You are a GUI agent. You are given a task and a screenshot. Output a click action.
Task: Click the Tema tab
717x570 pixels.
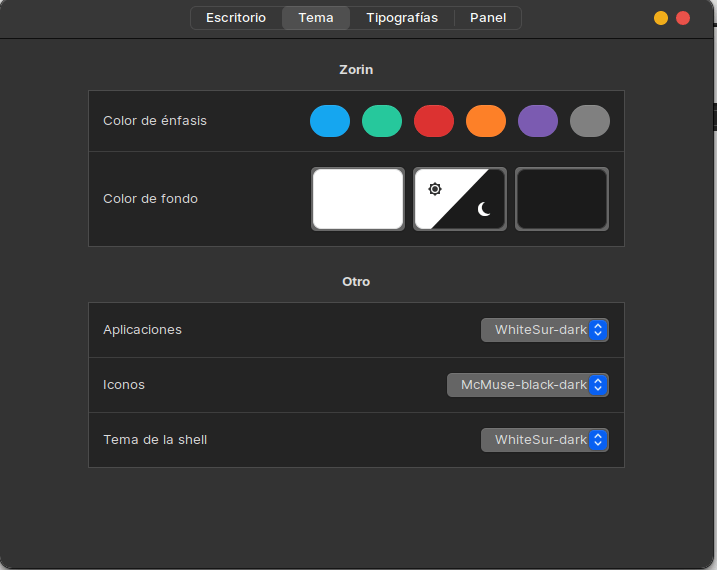(x=316, y=18)
